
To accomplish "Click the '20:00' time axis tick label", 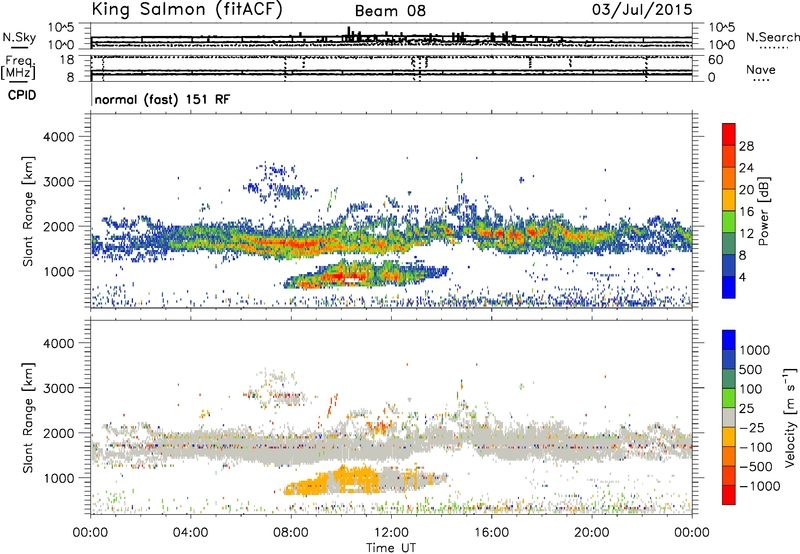I will click(x=591, y=533).
